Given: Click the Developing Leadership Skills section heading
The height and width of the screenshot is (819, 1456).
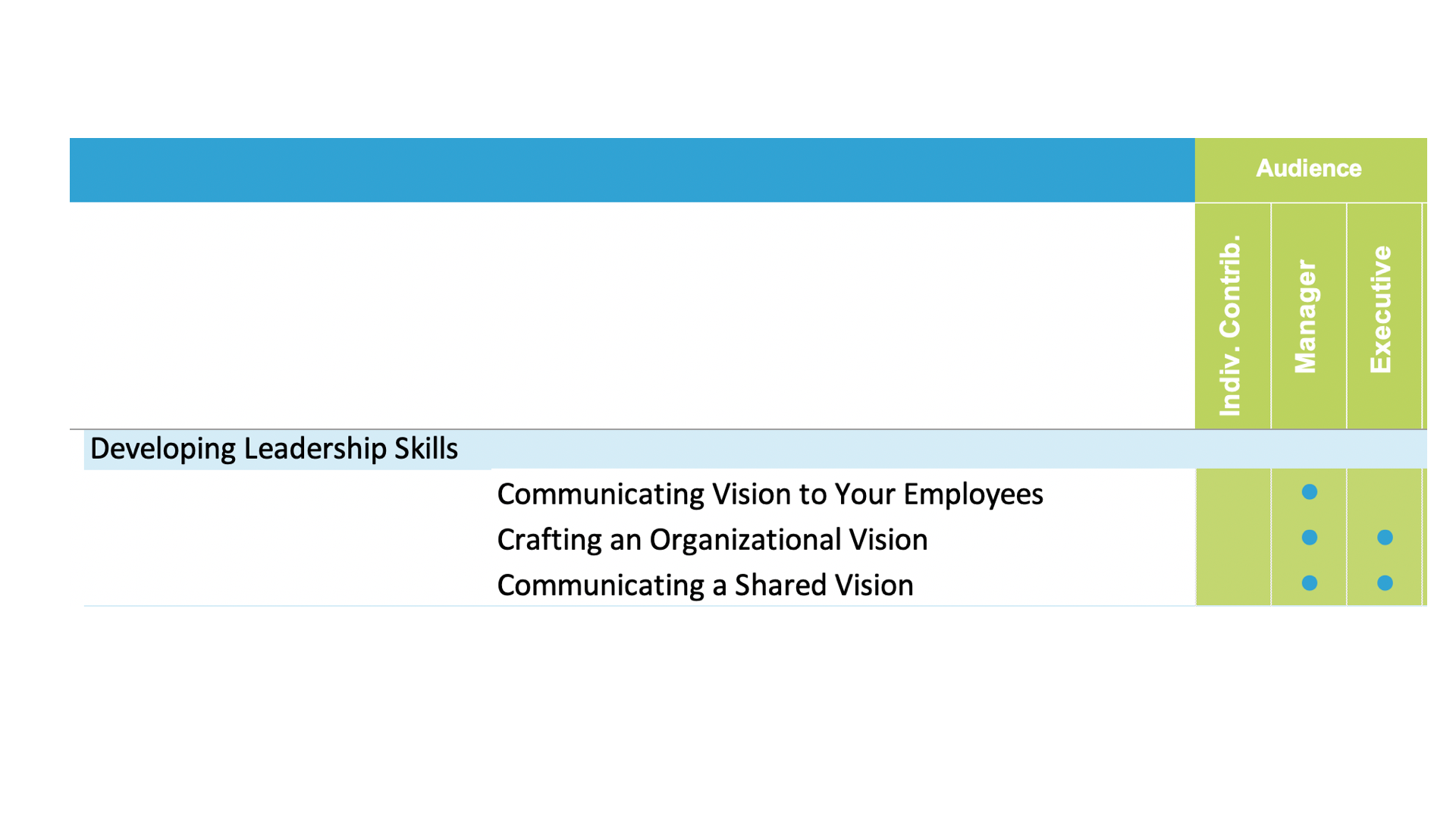Looking at the screenshot, I should 274,449.
